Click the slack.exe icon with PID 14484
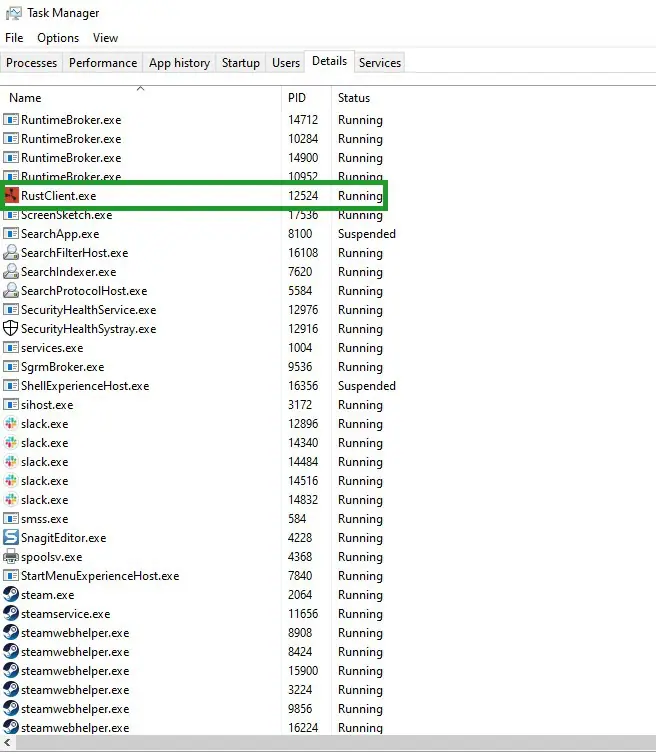 click(11, 461)
